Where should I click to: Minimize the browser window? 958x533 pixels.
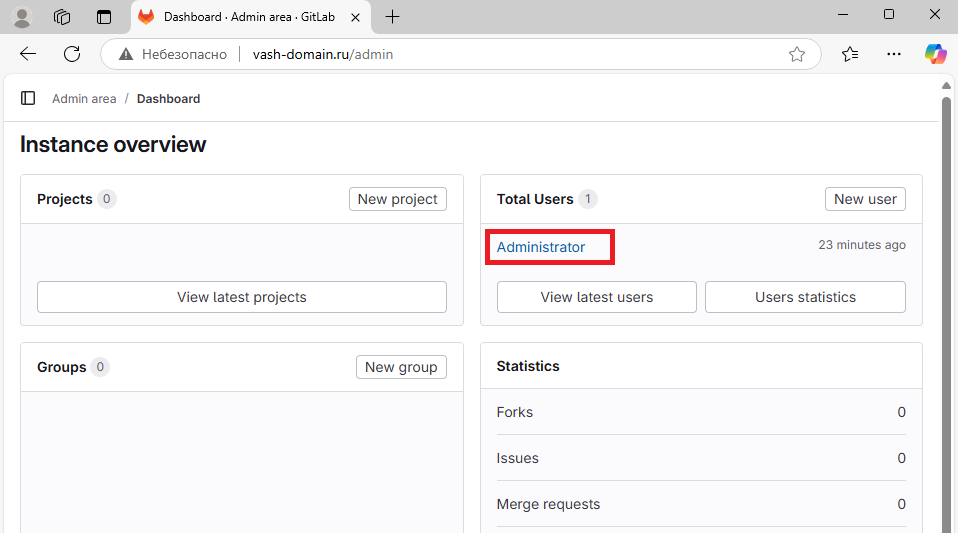click(x=843, y=15)
